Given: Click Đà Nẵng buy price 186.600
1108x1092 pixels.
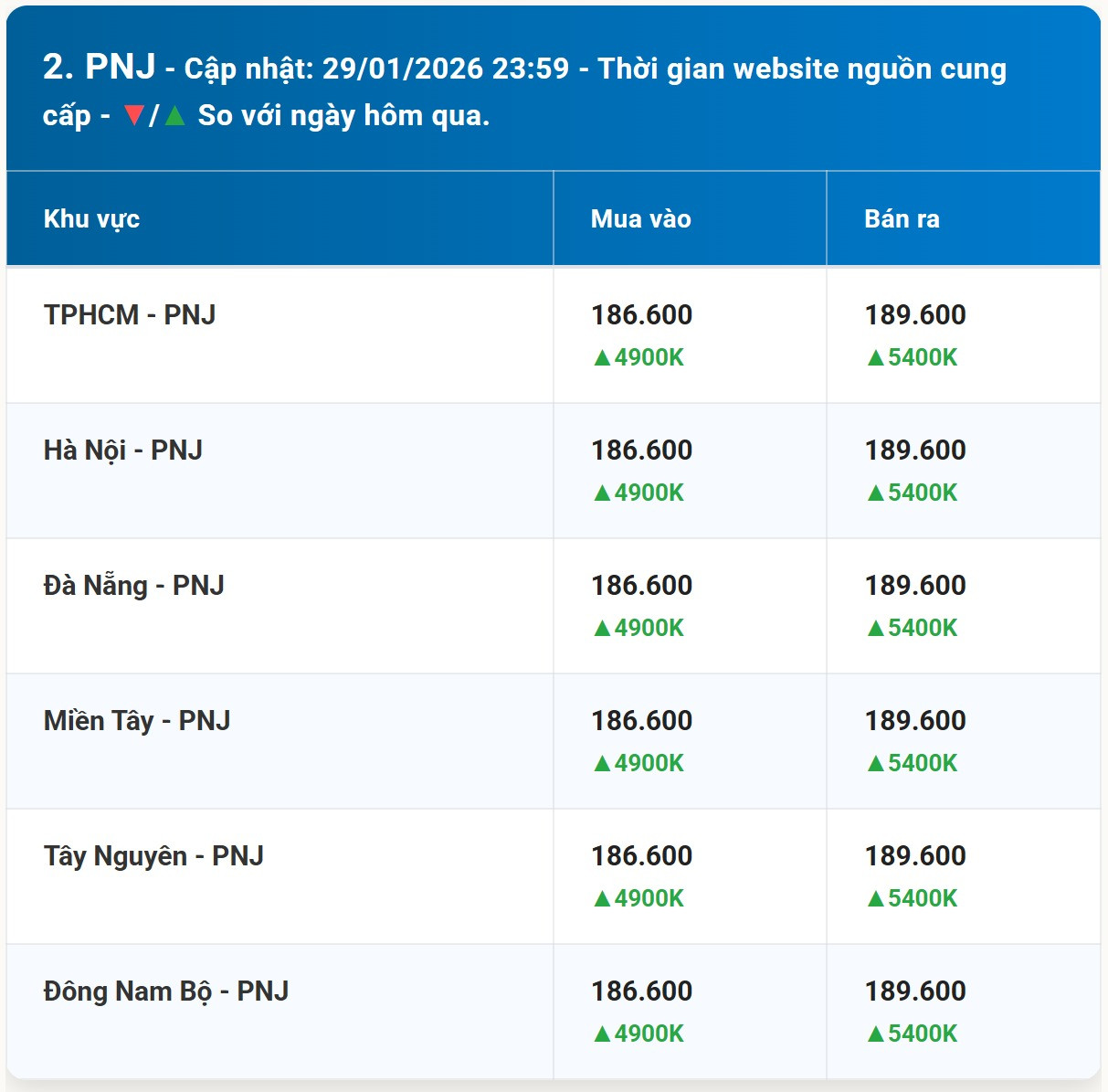Looking at the screenshot, I should (641, 585).
